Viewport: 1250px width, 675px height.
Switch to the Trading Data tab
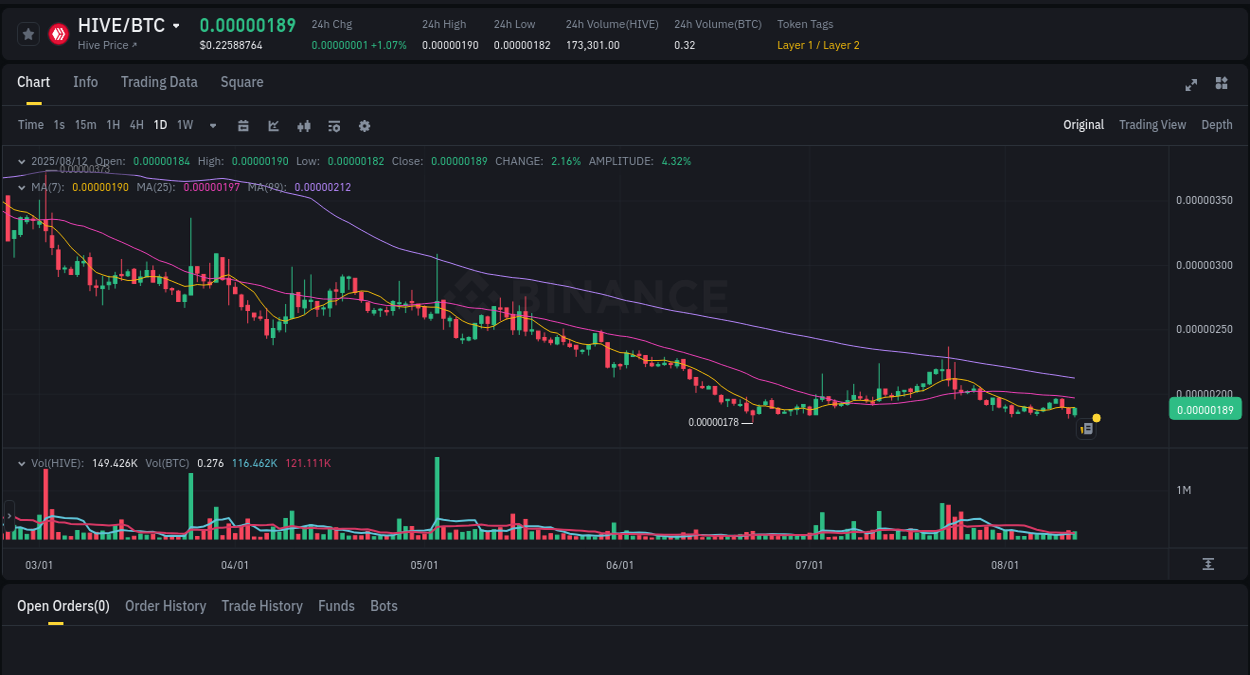(x=159, y=82)
